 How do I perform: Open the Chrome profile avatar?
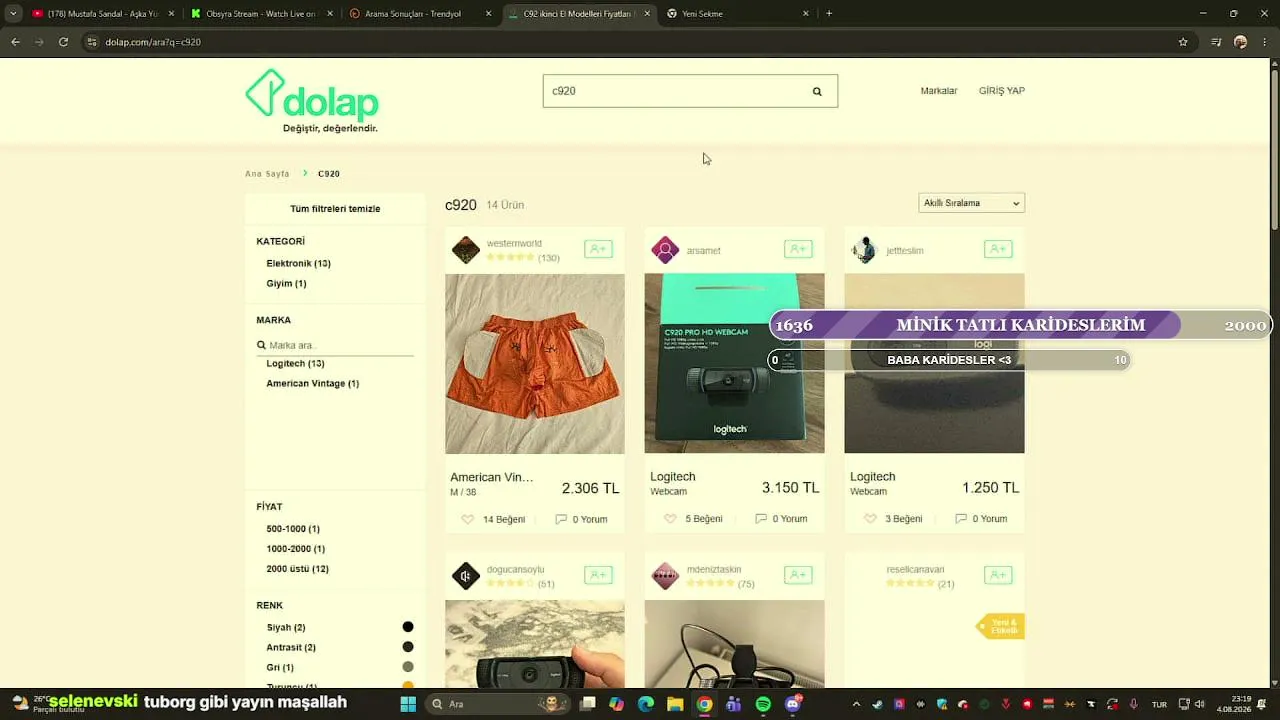click(1241, 42)
